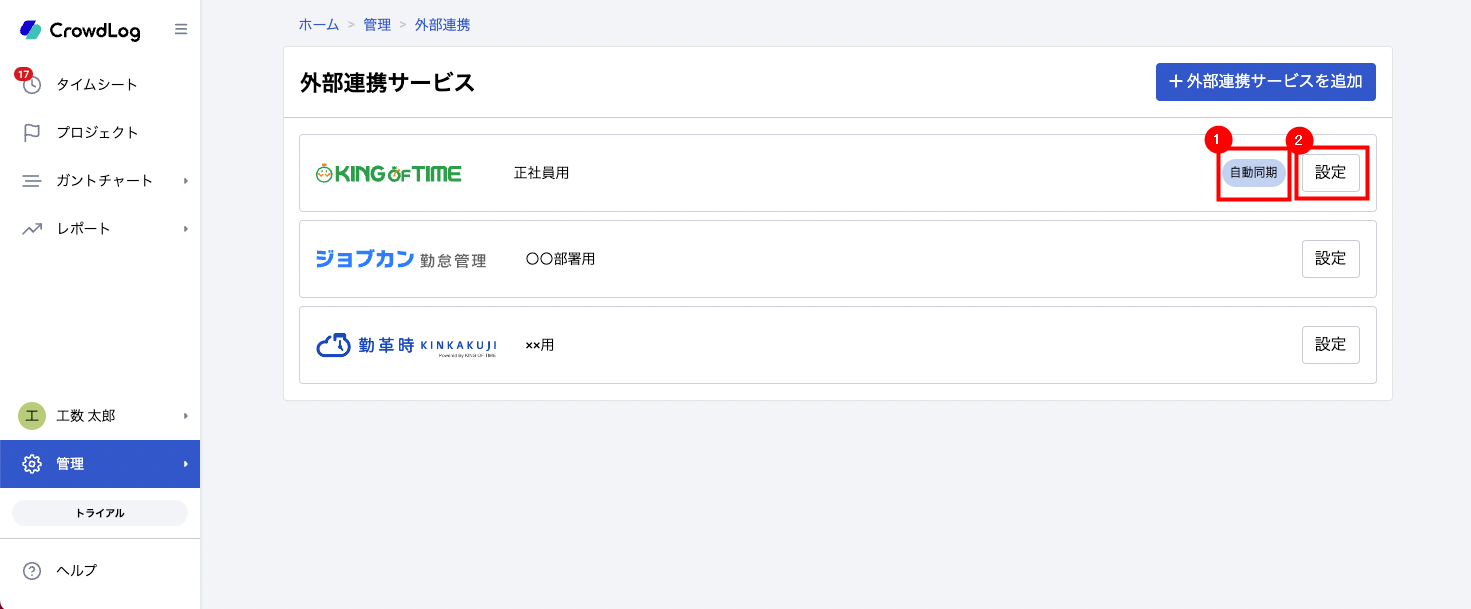Expand the レポート submenu arrow
Image resolution: width=1471 pixels, height=609 pixels.
(x=186, y=229)
